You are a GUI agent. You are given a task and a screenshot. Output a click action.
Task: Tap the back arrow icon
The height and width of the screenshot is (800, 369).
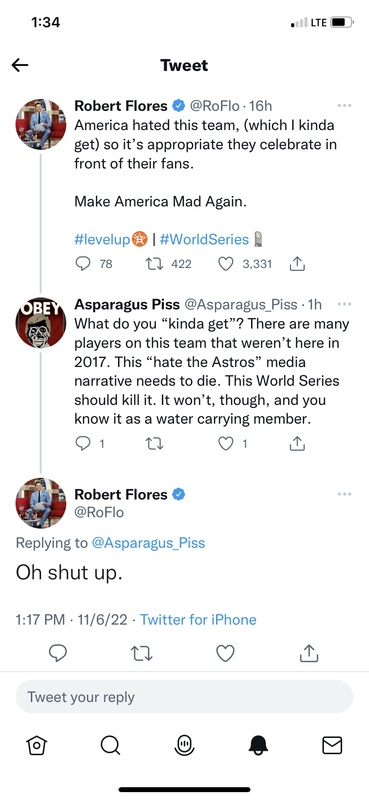tap(20, 65)
